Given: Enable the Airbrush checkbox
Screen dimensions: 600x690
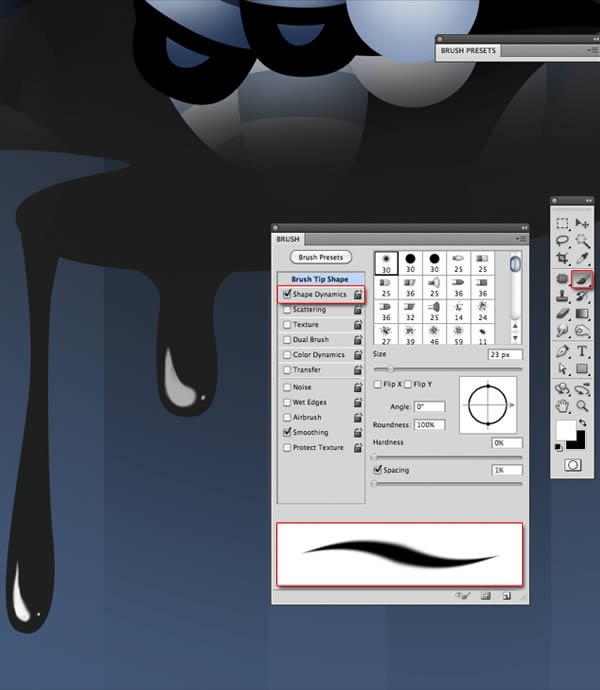Looking at the screenshot, I should pos(287,417).
